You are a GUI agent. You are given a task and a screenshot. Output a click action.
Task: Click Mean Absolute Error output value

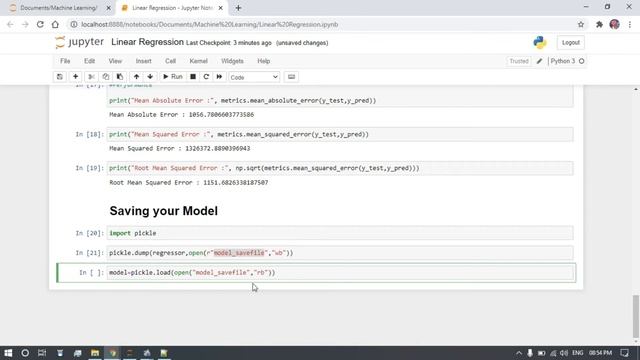[x=221, y=115]
